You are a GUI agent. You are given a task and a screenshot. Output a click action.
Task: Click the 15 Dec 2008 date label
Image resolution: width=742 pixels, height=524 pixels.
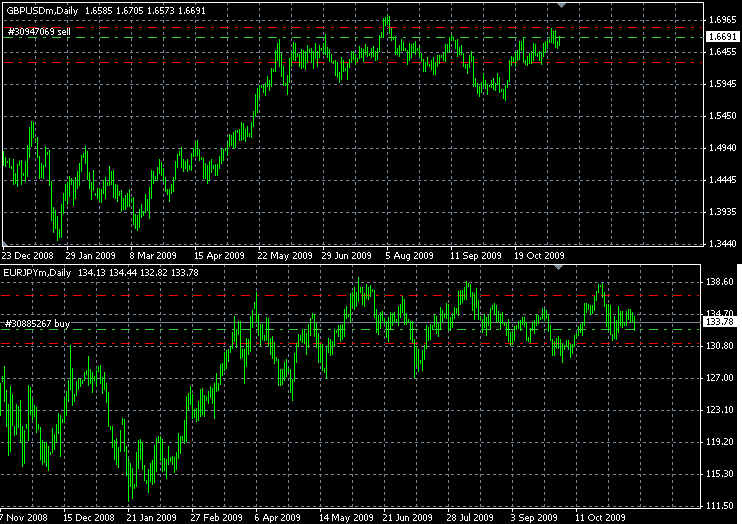coord(88,517)
